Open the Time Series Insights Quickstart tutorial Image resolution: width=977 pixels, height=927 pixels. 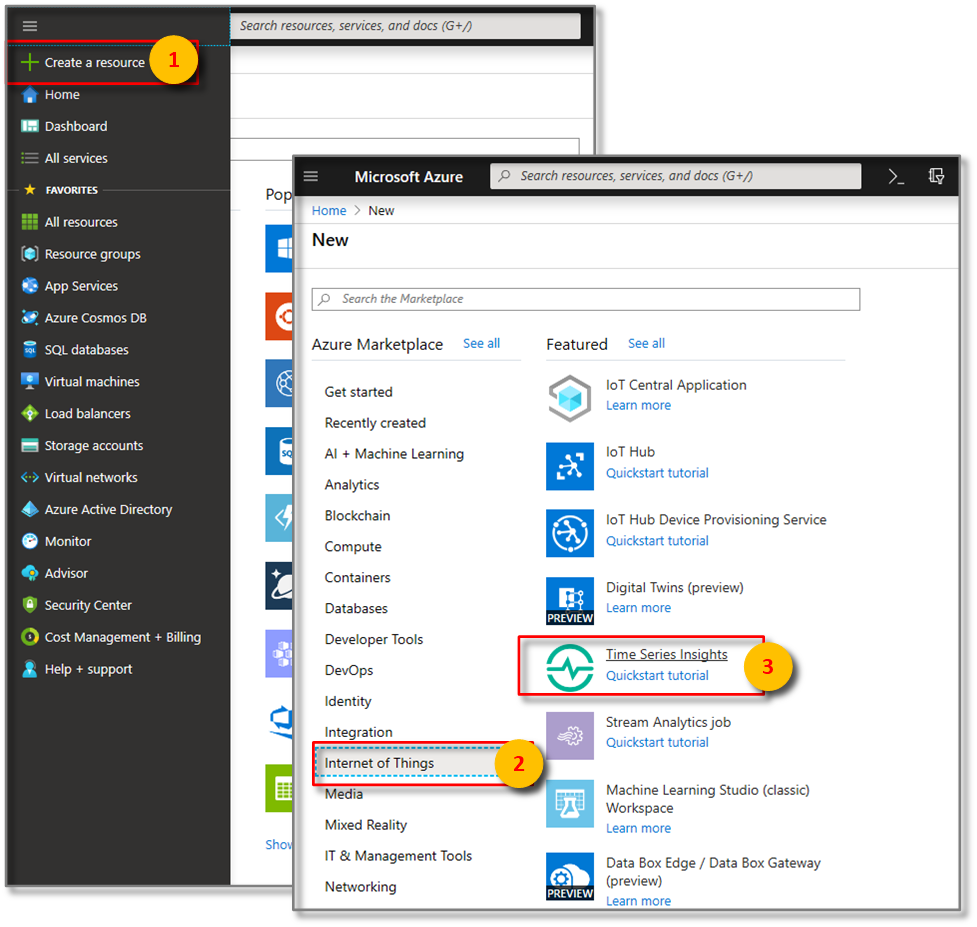657,675
